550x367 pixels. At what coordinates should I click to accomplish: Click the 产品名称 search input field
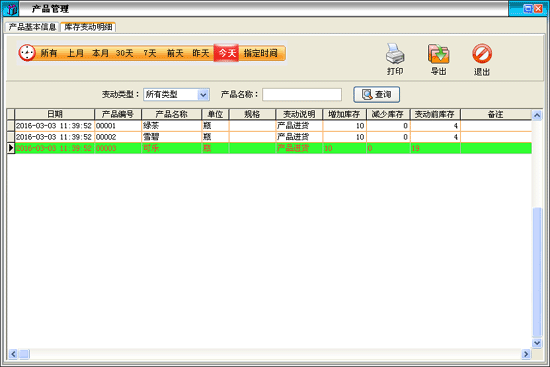pyautogui.click(x=302, y=94)
